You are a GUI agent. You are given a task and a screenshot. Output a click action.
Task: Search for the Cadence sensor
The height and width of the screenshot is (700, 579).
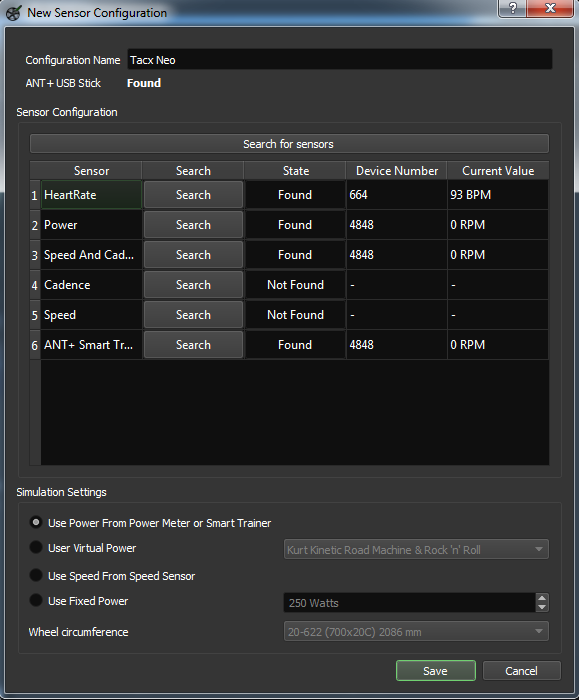[x=193, y=285]
